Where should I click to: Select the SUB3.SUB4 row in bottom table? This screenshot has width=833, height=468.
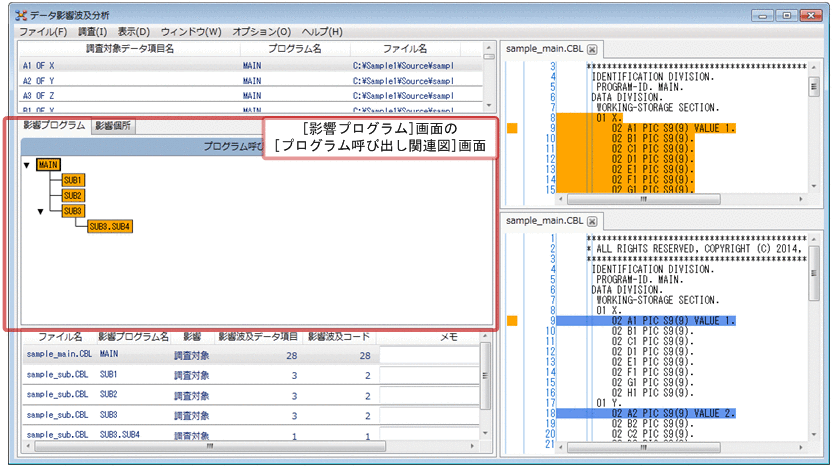(251, 435)
